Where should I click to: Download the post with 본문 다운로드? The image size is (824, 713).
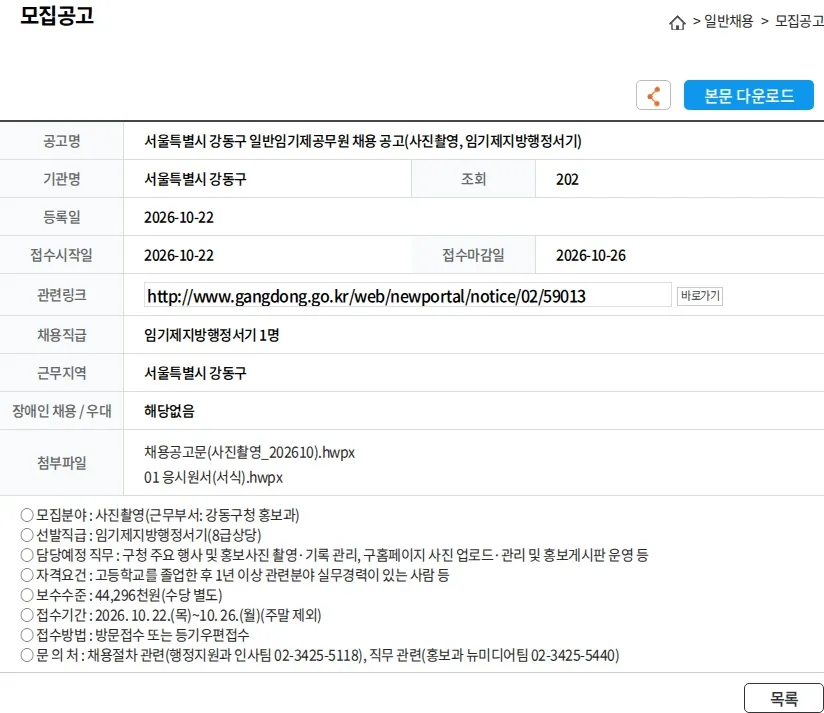pos(748,95)
